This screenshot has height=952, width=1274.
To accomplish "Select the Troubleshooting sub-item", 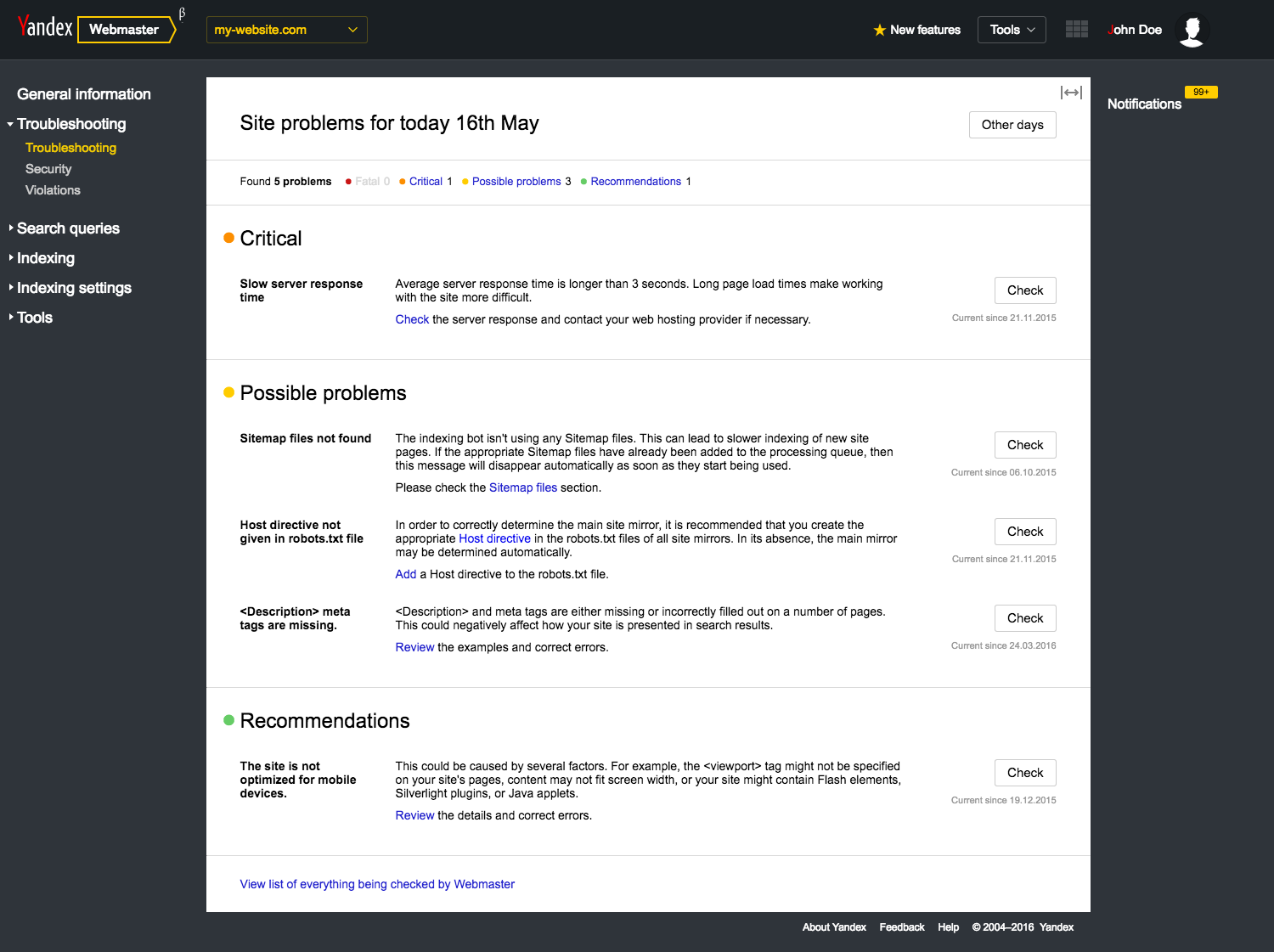I will tap(70, 148).
